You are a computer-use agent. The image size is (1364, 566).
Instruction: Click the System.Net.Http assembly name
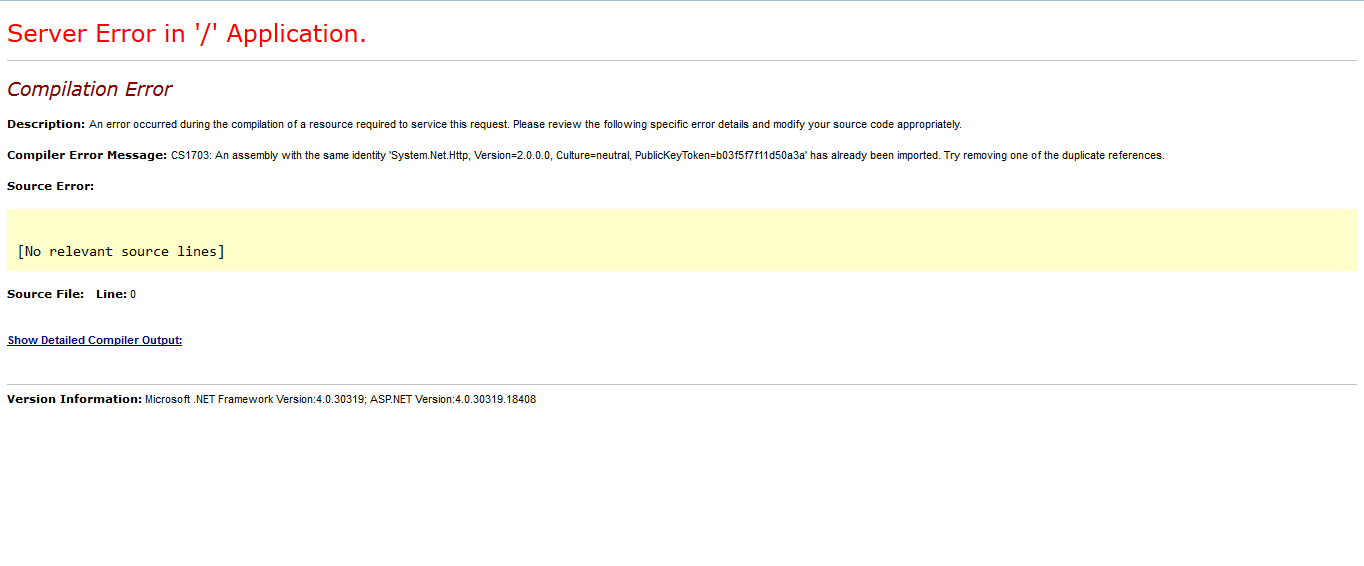431,155
